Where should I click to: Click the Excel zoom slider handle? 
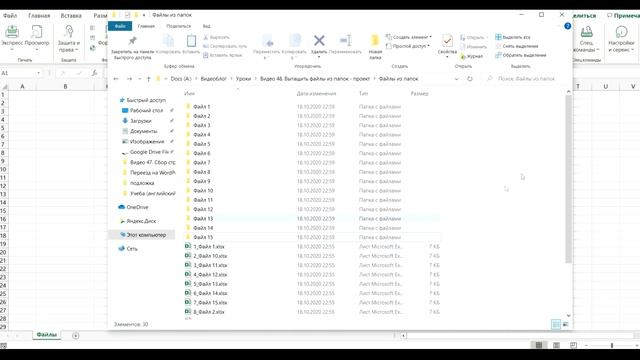click(x=611, y=345)
